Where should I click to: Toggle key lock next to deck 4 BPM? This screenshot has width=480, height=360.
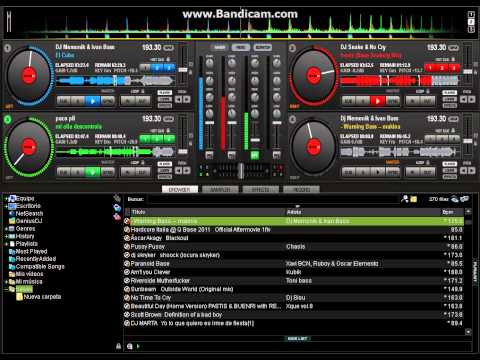(453, 119)
